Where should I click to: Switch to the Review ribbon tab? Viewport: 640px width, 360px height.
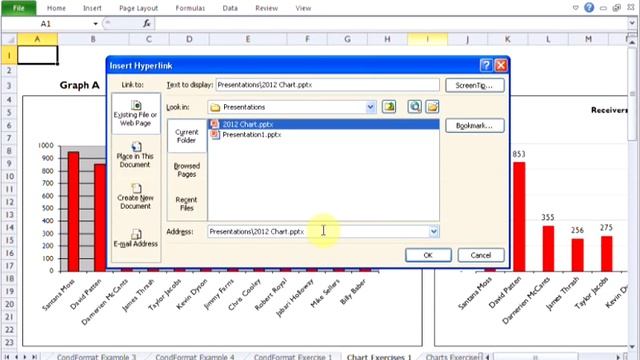pos(267,8)
